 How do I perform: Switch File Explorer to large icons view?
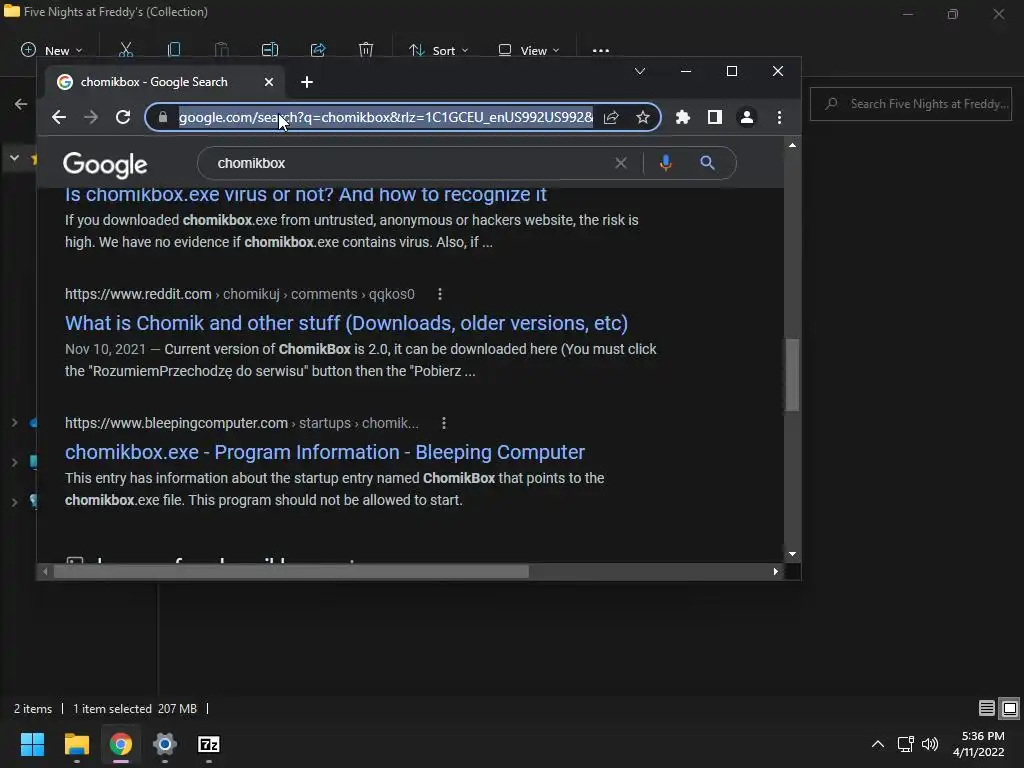(1010, 709)
